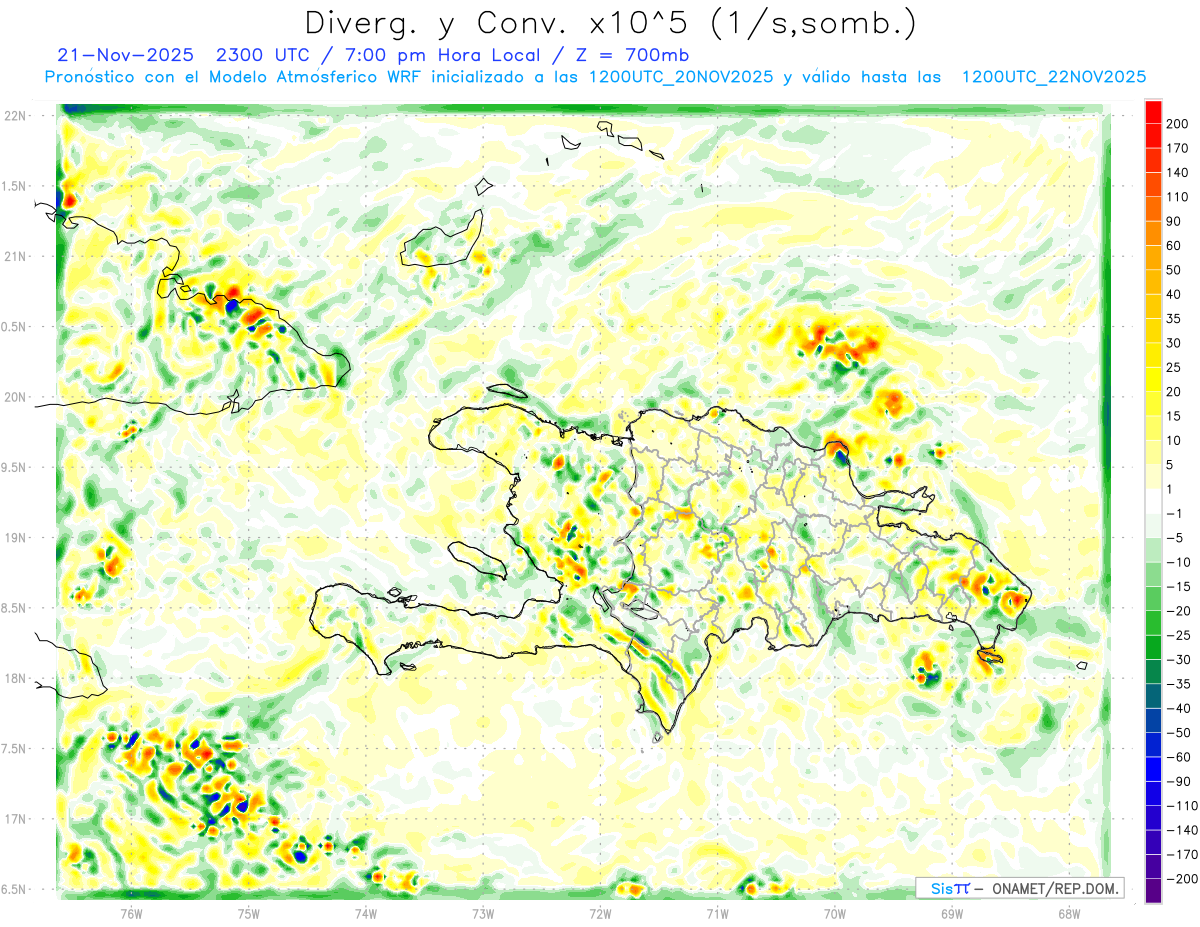Click the '69W' longitude label
Viewport: 1200px width, 927px height.
(952, 913)
